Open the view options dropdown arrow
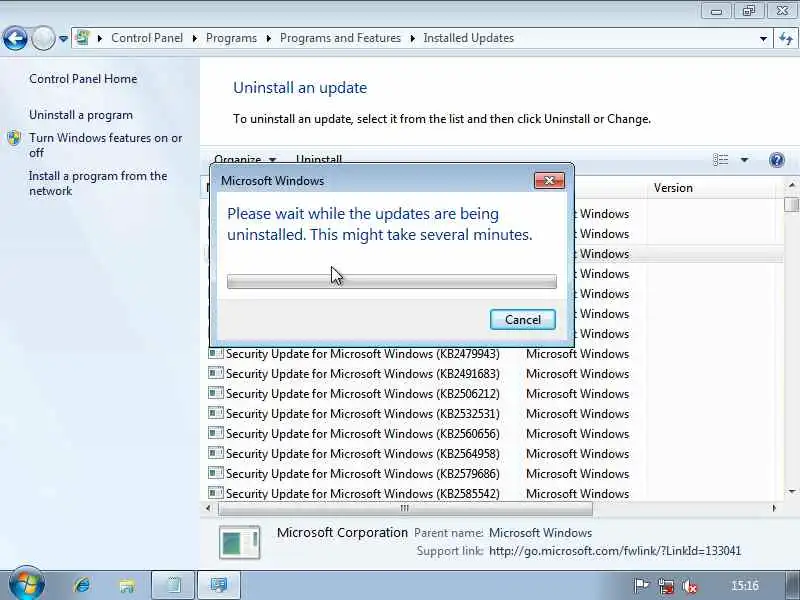Viewport: 800px width, 600px height. (744, 160)
